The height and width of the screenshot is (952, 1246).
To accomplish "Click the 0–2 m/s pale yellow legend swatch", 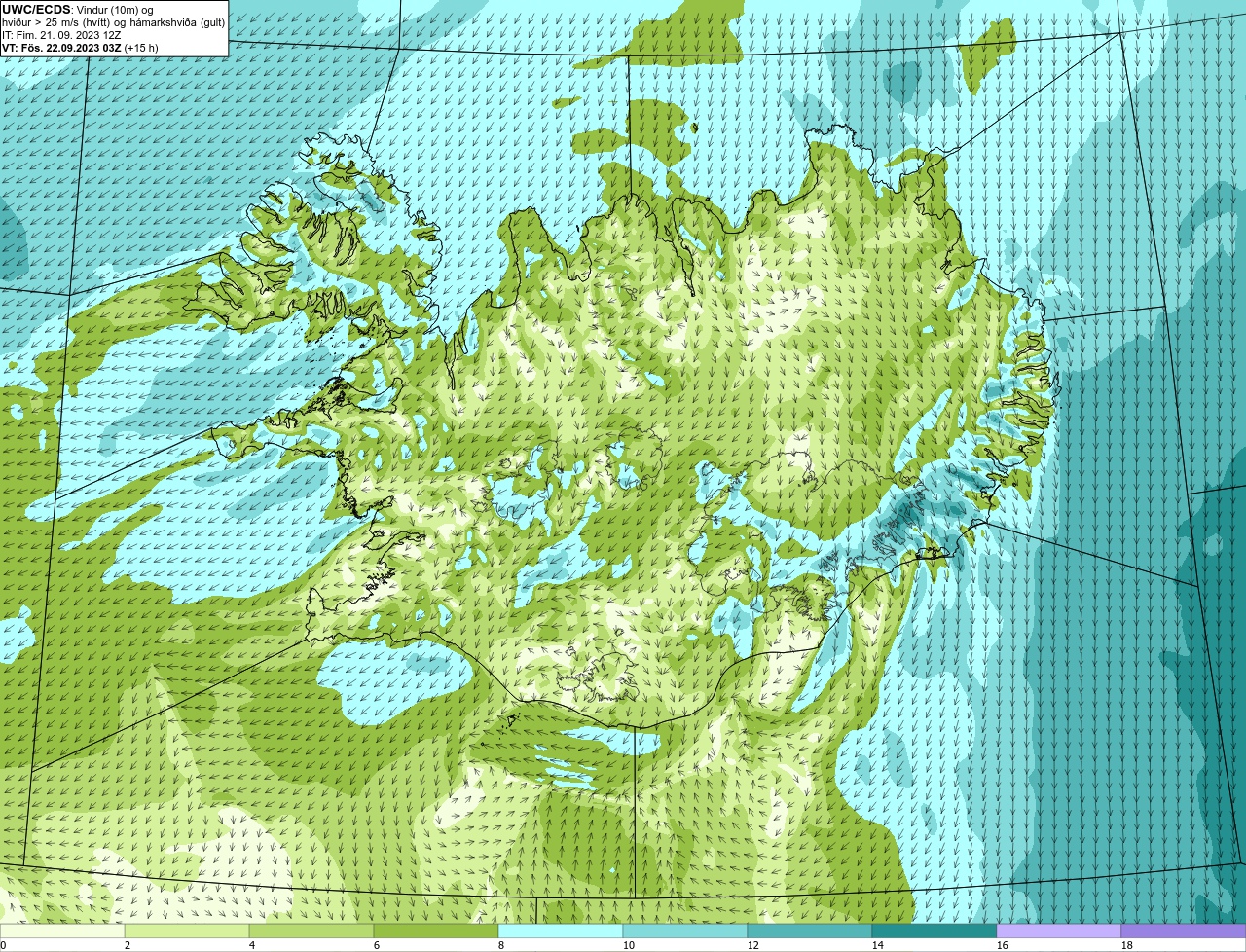I will click(62, 932).
